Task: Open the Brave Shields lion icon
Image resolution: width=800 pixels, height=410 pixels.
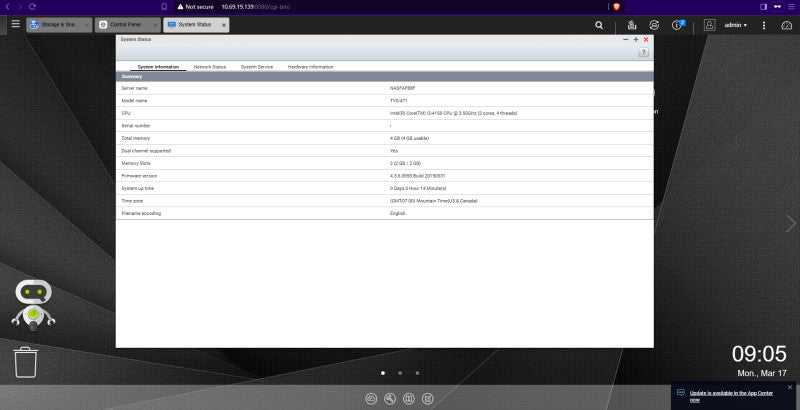Action: pos(616,7)
